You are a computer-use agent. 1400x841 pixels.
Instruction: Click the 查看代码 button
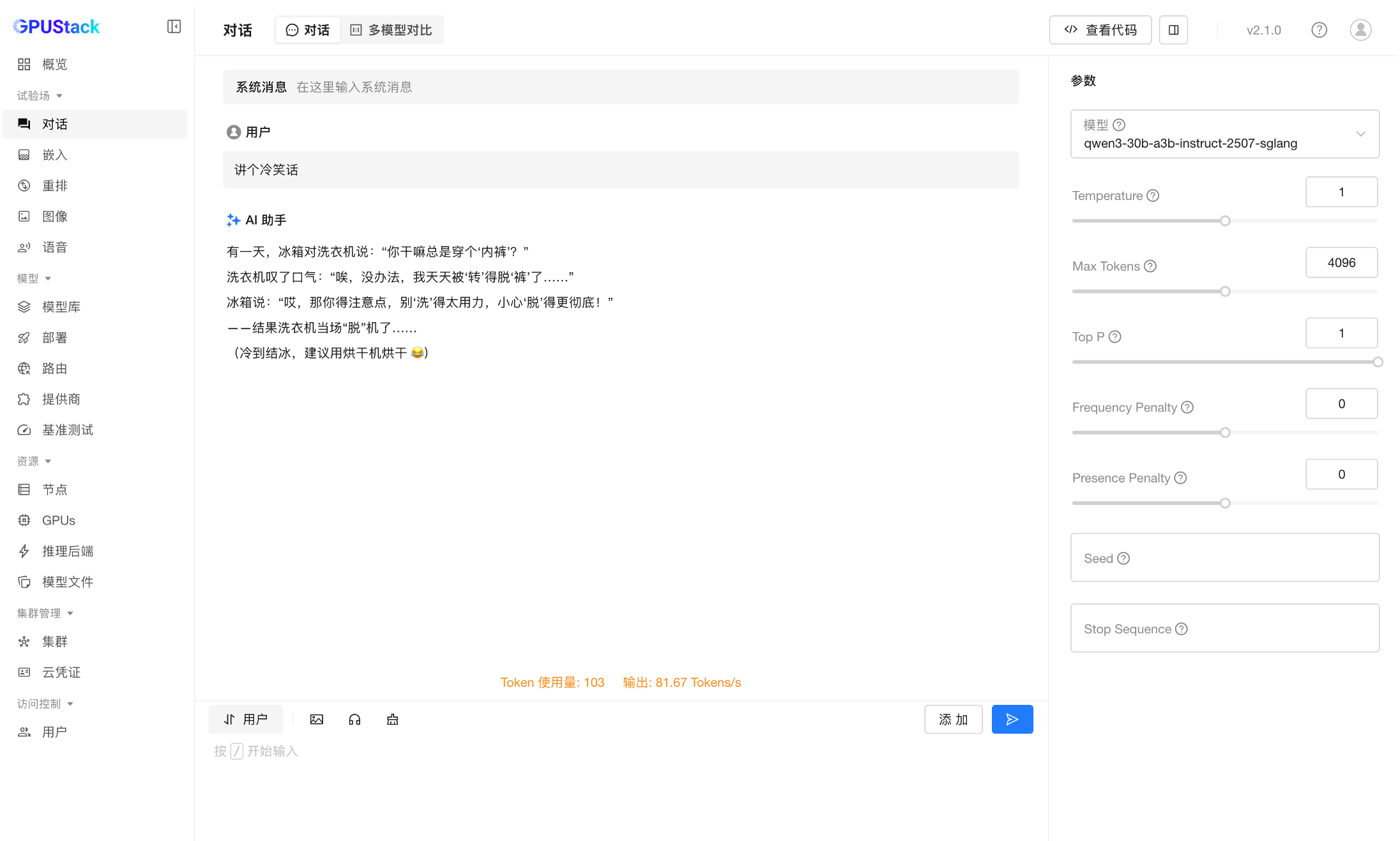point(1100,29)
